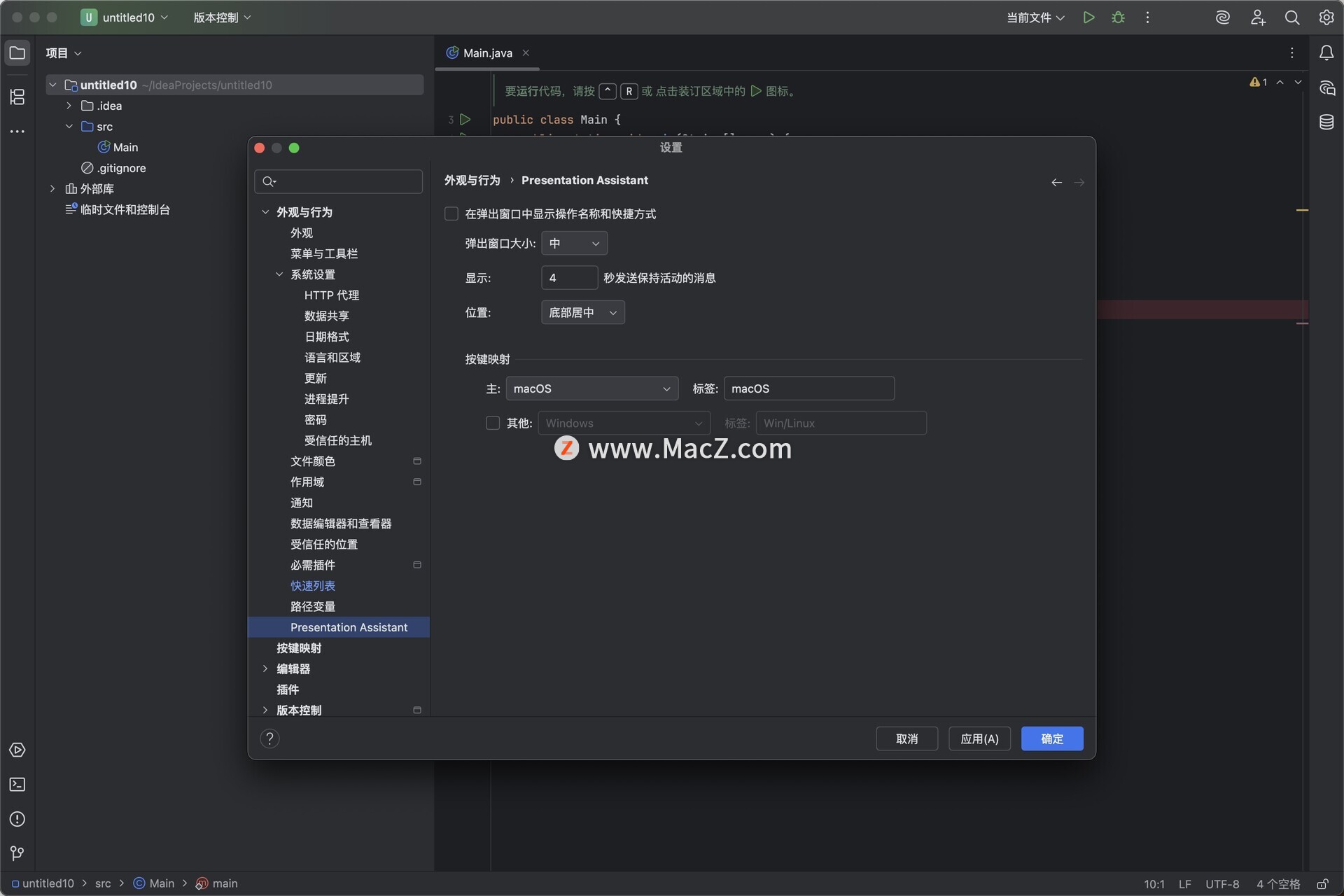Open the Services tool window icon
The image size is (1344, 896).
click(x=17, y=750)
